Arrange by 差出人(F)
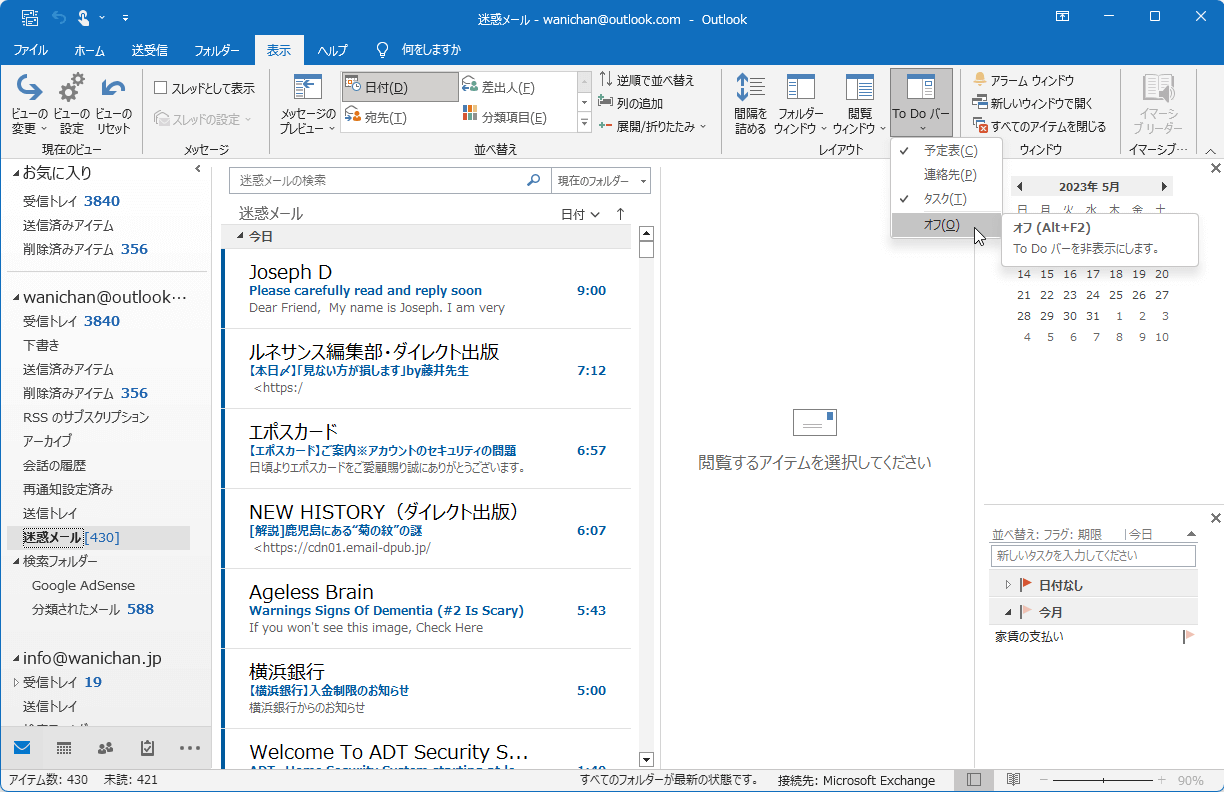 518,87
